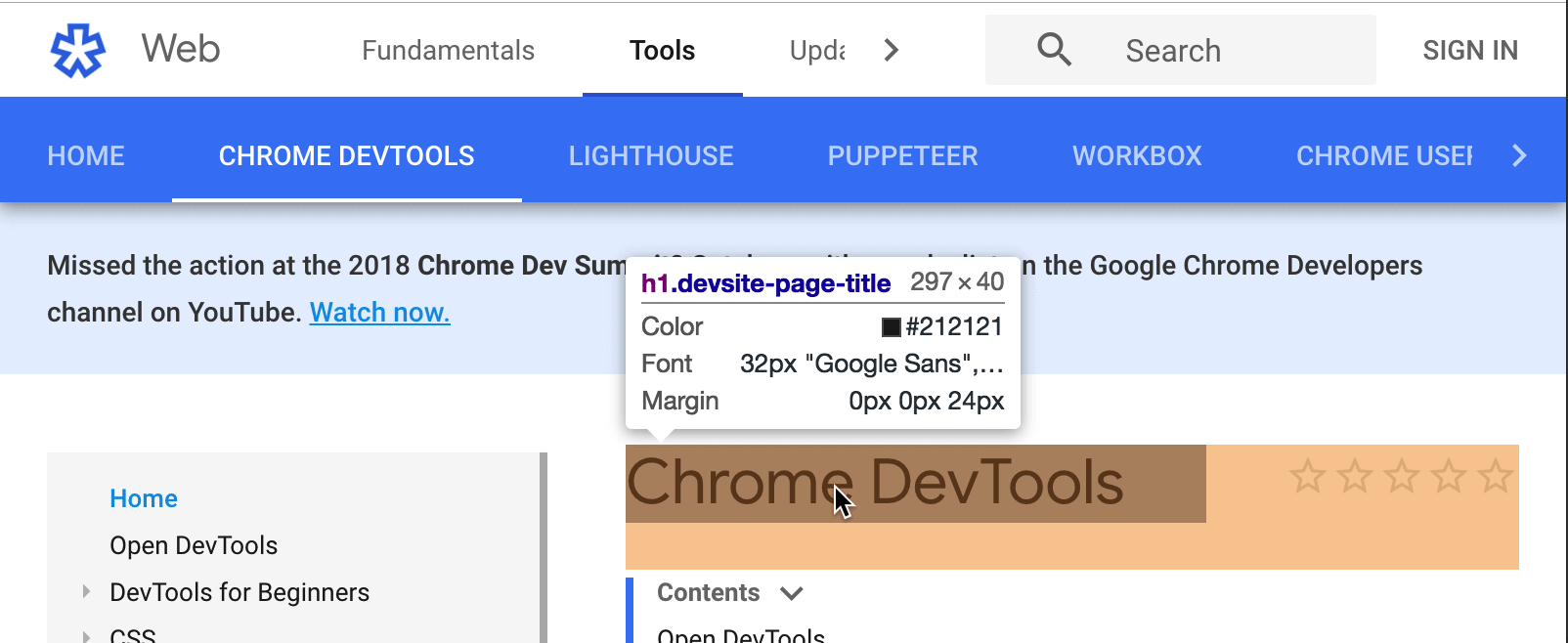The height and width of the screenshot is (643, 1568).
Task: Follow the Watch now link
Action: 380,313
